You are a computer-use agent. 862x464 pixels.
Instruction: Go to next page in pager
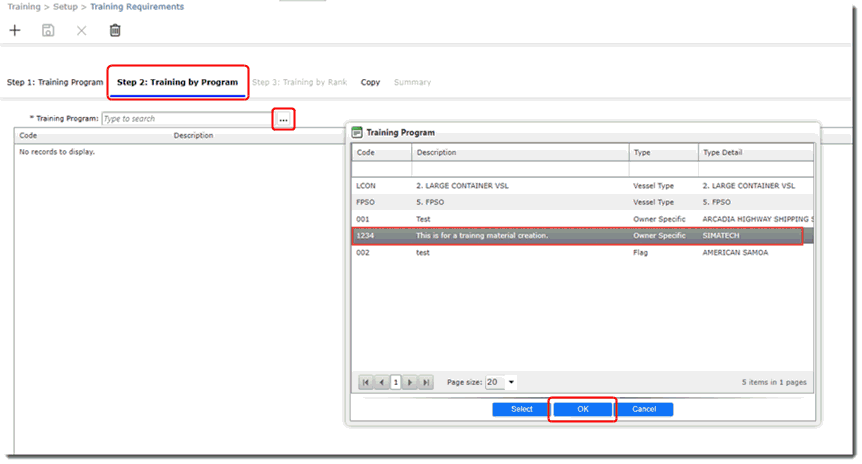(x=410, y=382)
